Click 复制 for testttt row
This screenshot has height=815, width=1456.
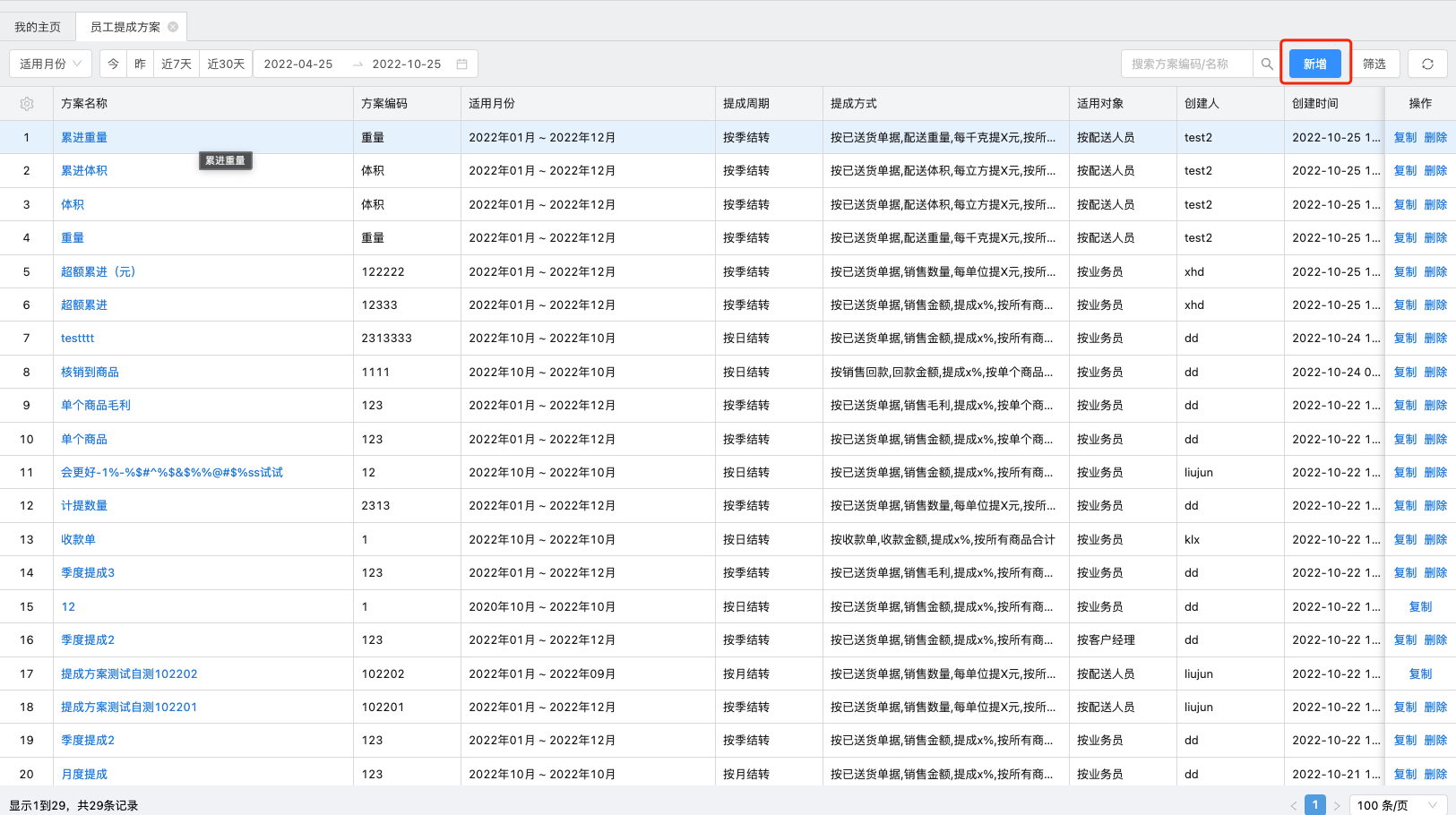tap(1405, 338)
